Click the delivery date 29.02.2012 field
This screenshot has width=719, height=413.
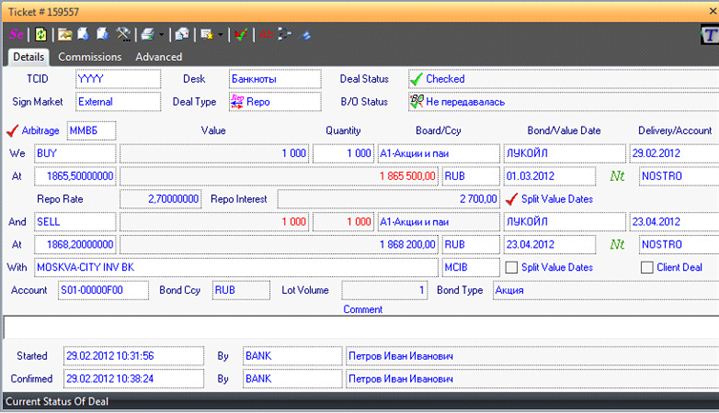click(674, 153)
